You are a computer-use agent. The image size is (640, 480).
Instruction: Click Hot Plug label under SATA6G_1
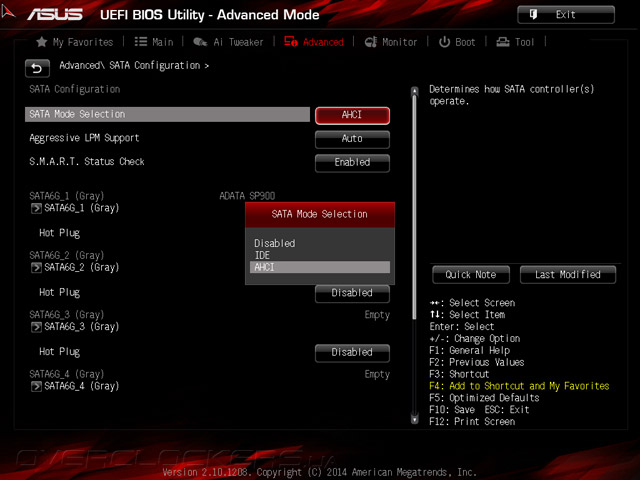click(x=60, y=233)
